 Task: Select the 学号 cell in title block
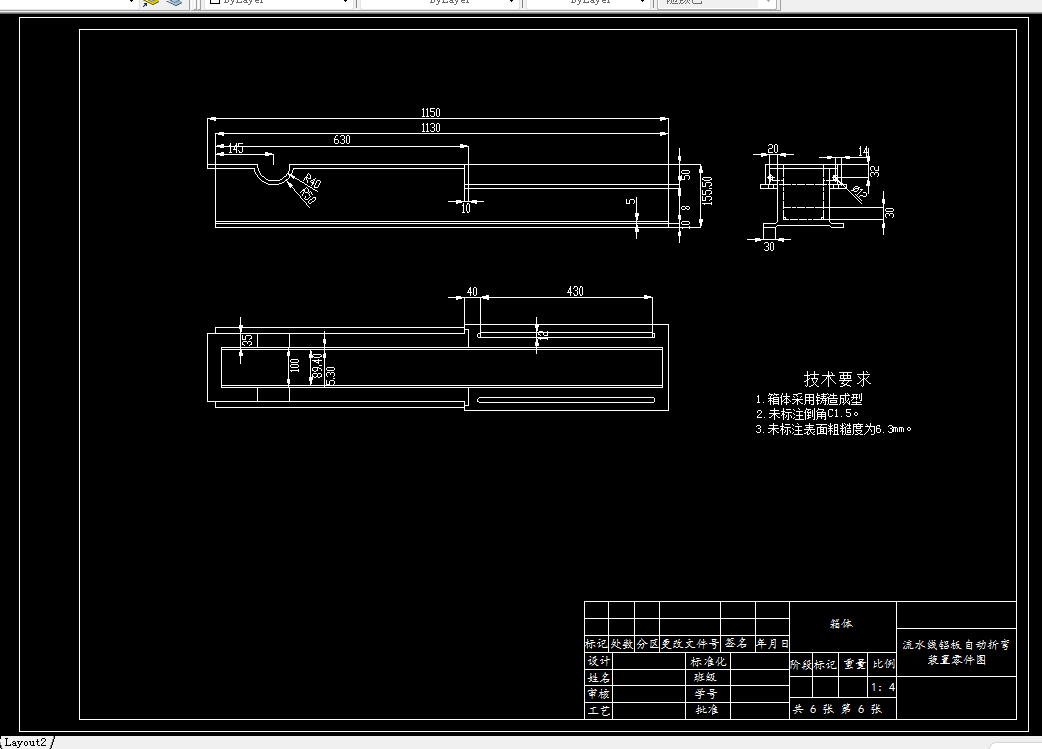point(706,694)
